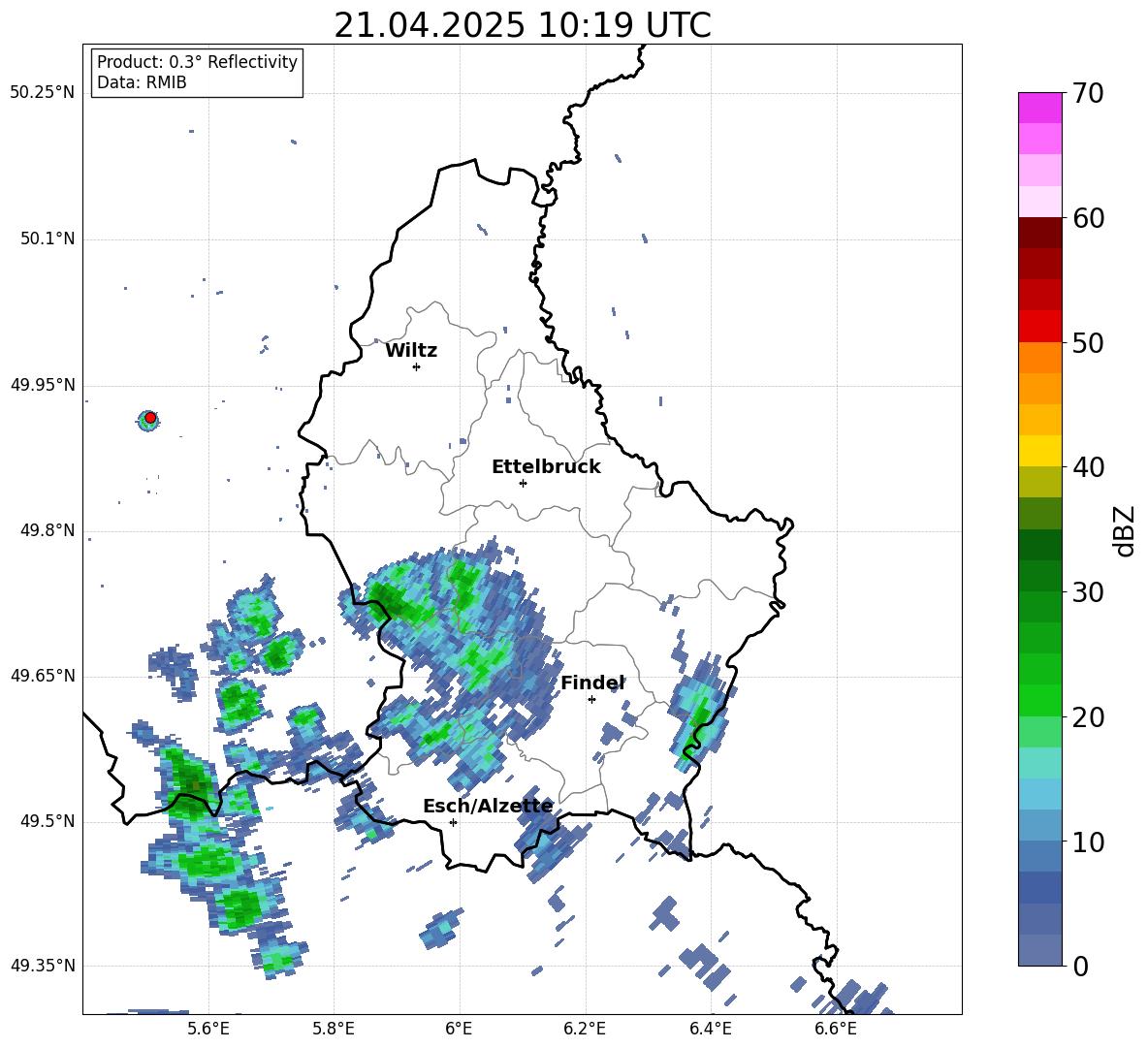Click the colorbar tick label 20

(1088, 717)
